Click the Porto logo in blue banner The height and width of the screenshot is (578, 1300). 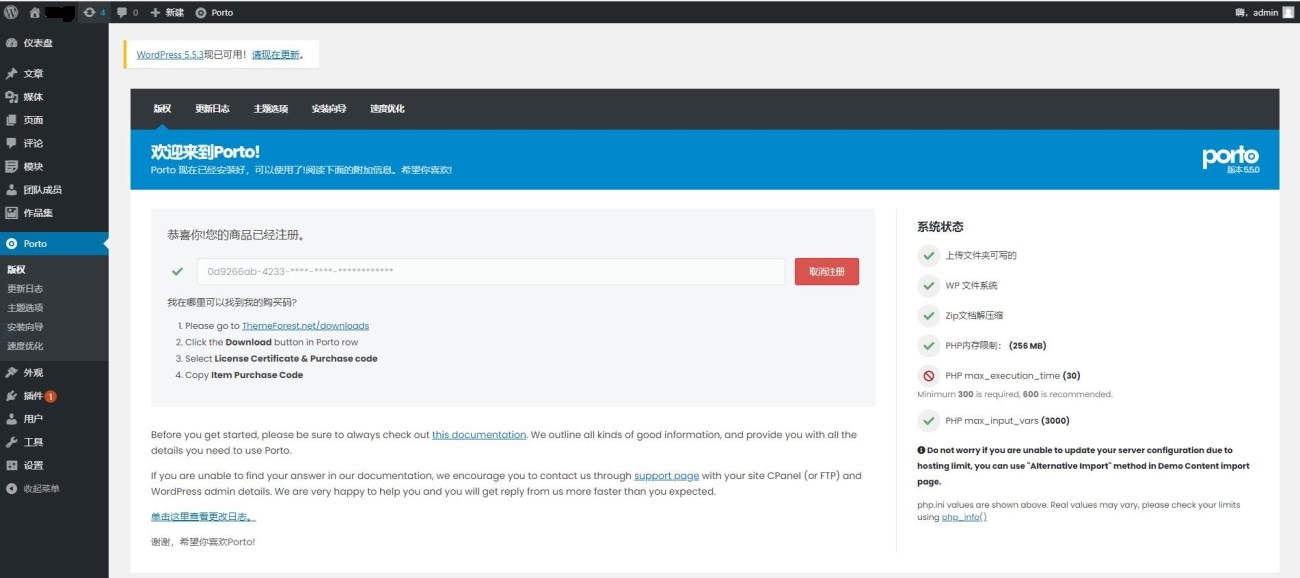(1230, 159)
